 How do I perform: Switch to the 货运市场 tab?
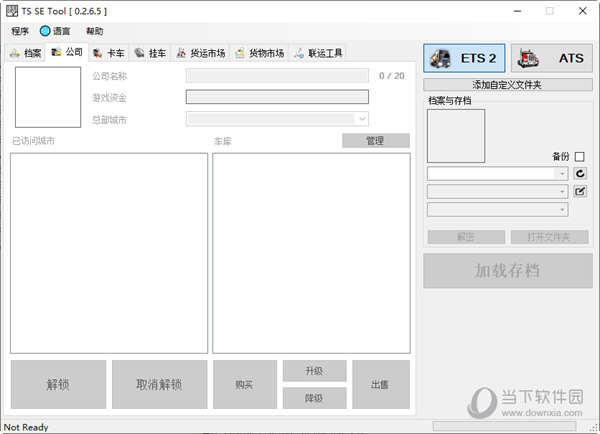click(201, 53)
